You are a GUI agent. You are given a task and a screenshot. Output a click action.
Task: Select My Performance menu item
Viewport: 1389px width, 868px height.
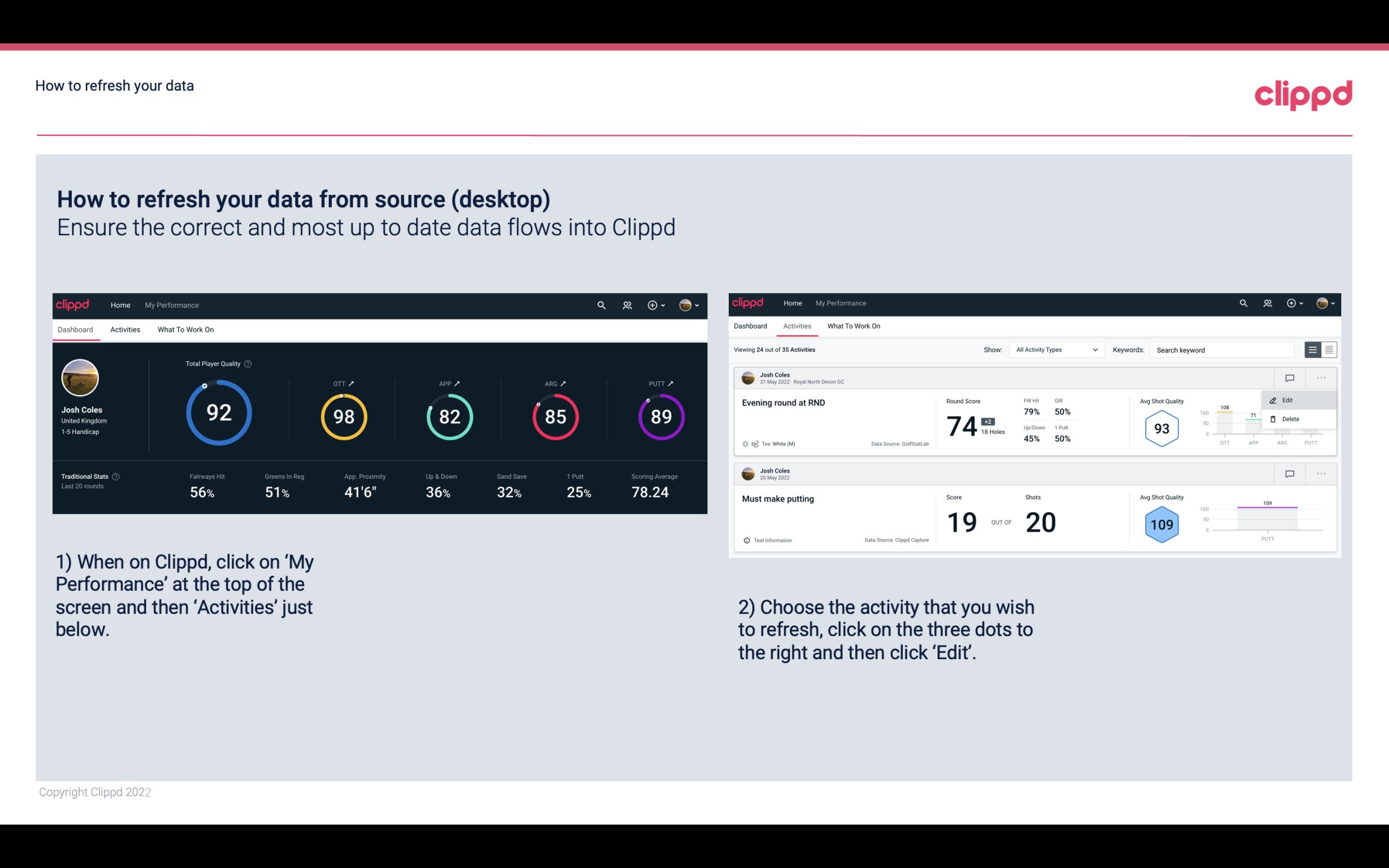pyautogui.click(x=172, y=305)
